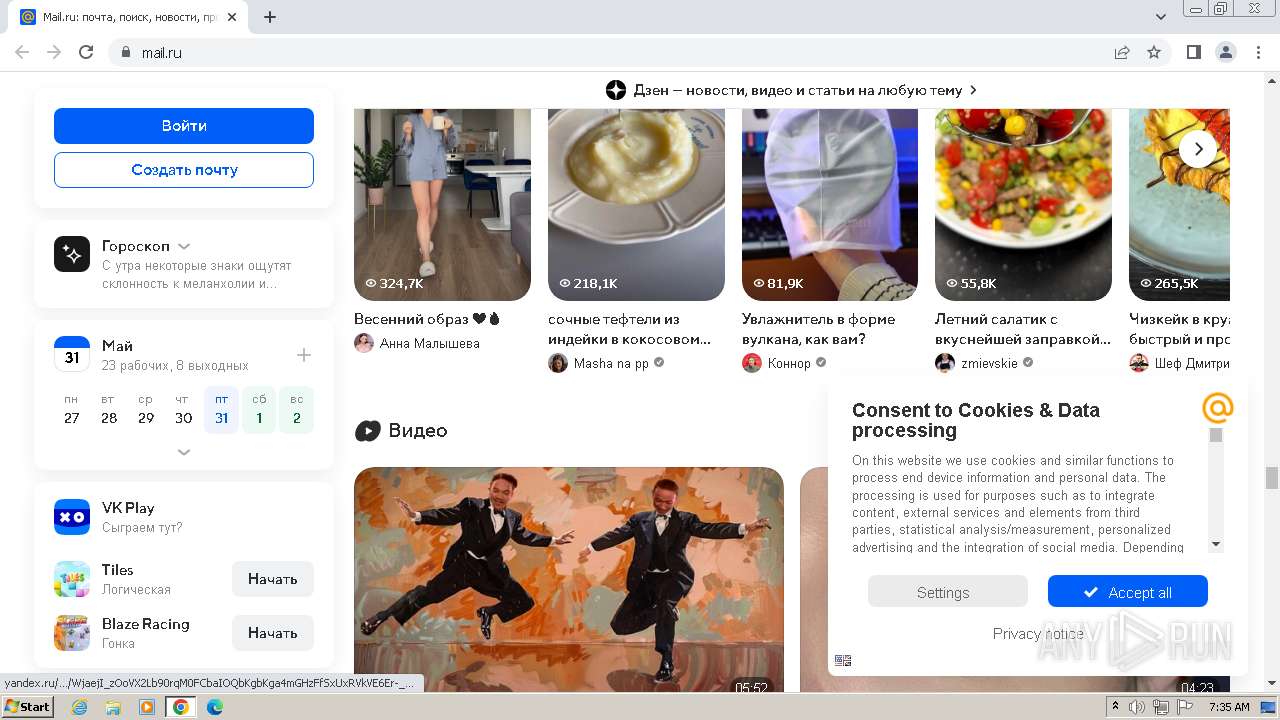
Task: Go back with browser back arrow
Action: pyautogui.click(x=22, y=52)
